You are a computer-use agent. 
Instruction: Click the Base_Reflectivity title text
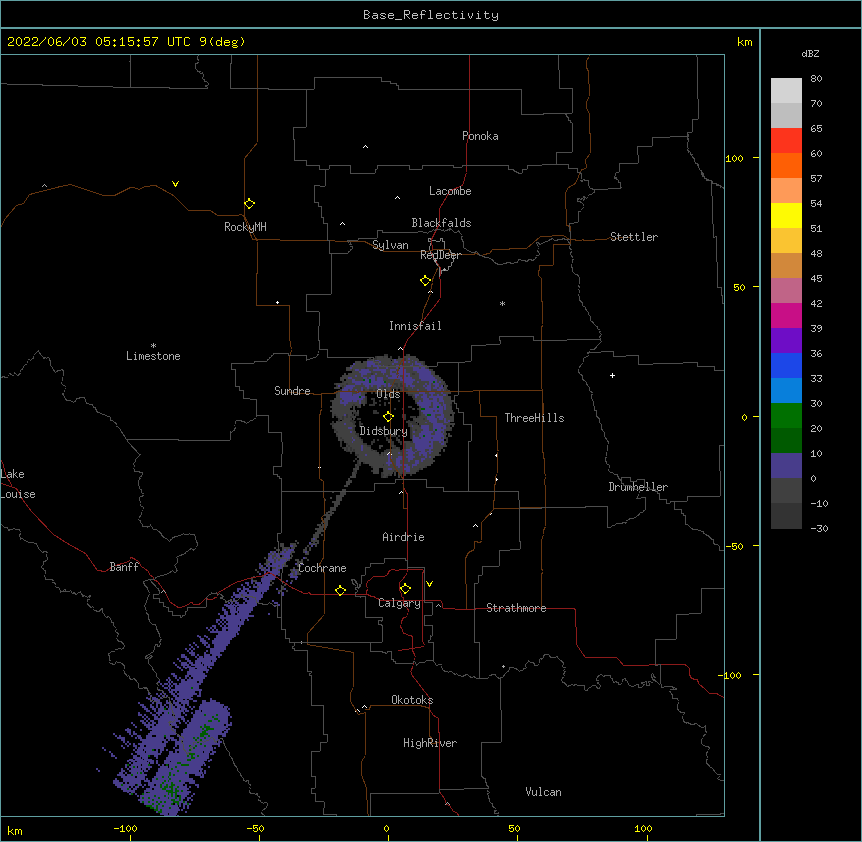coord(431,15)
